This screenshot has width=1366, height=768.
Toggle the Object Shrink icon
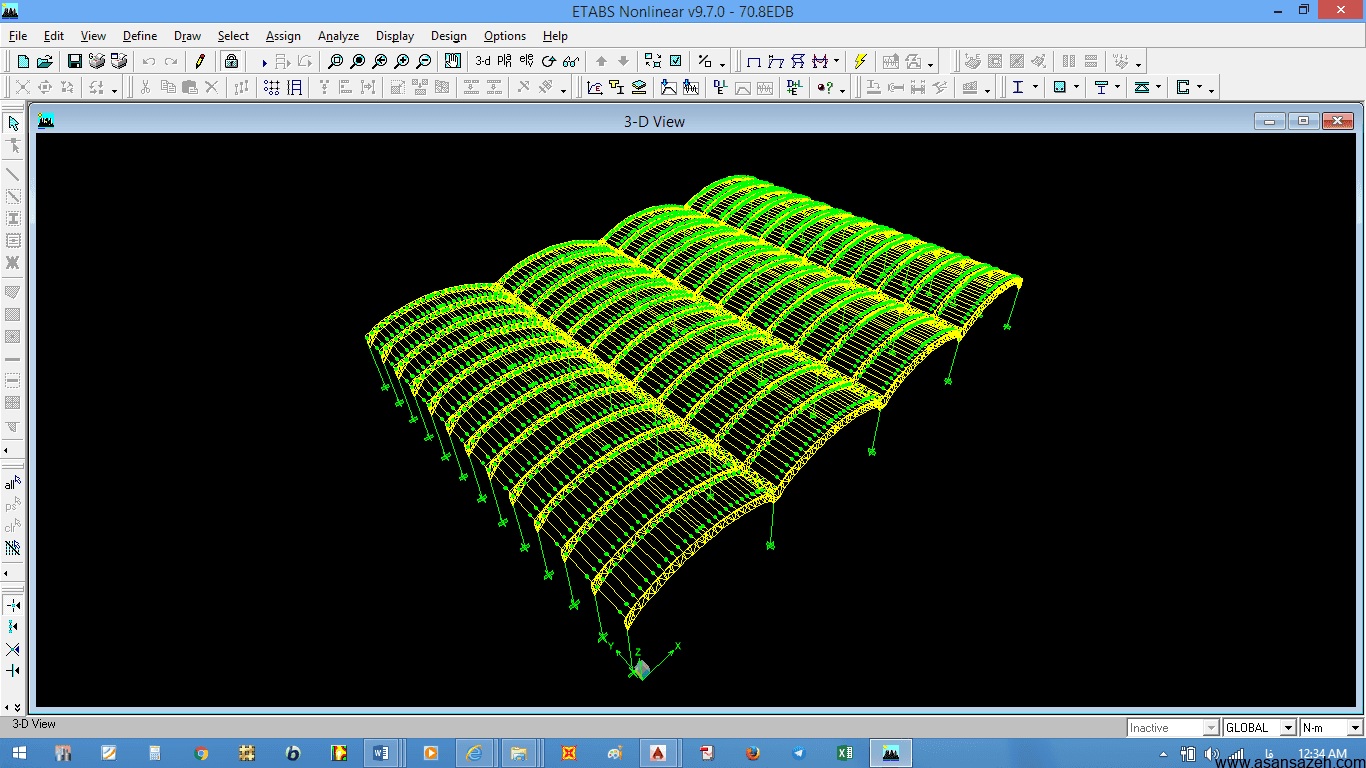[x=653, y=61]
